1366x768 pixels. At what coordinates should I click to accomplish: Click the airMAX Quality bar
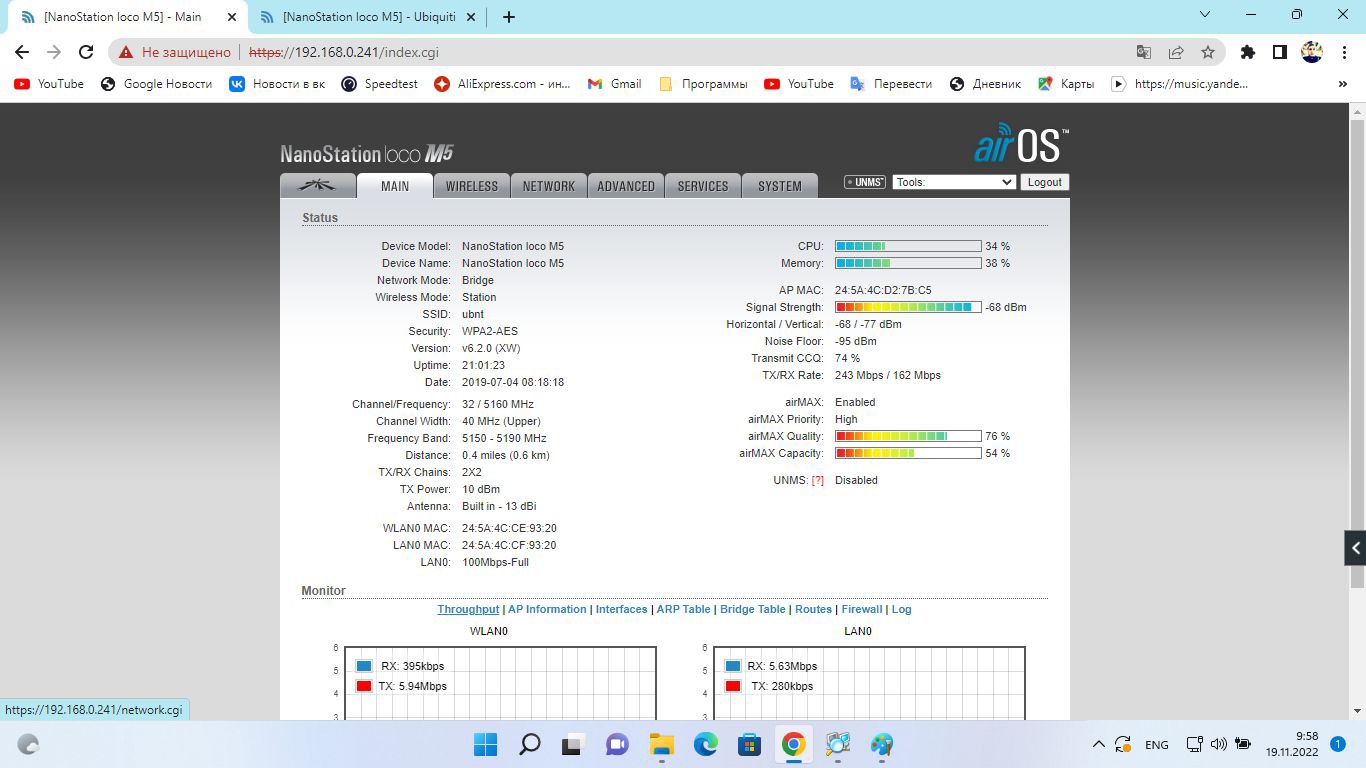tap(908, 436)
